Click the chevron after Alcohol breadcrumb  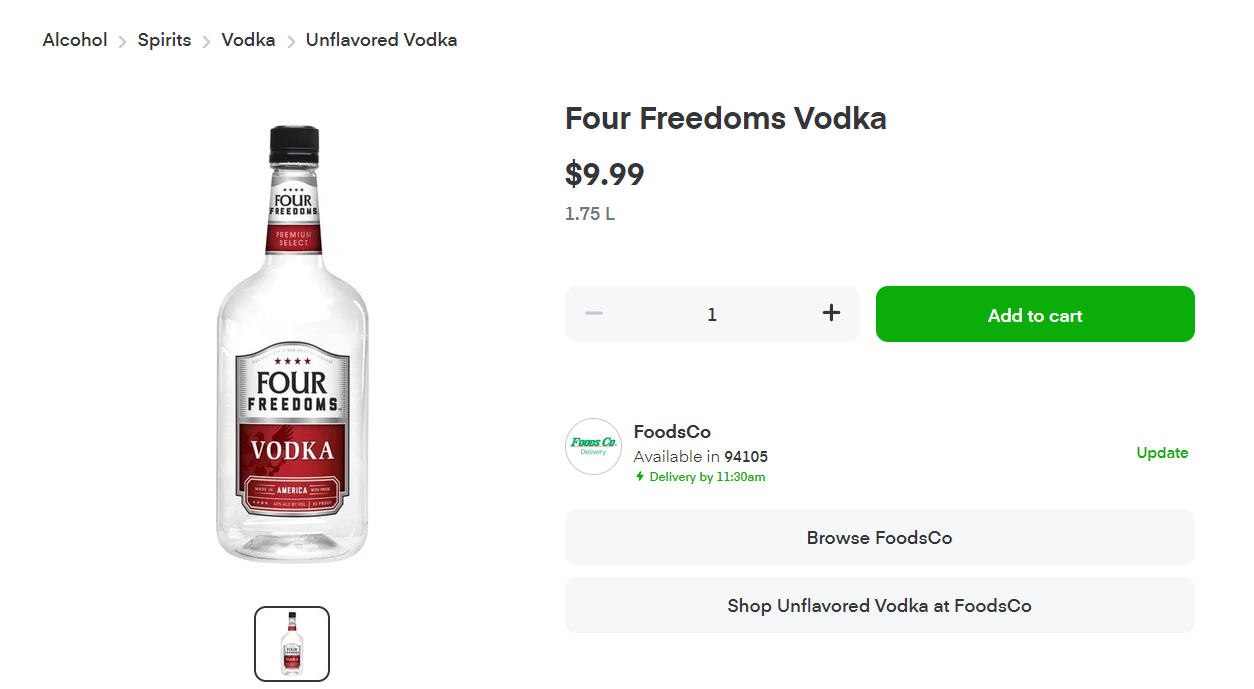pos(123,41)
